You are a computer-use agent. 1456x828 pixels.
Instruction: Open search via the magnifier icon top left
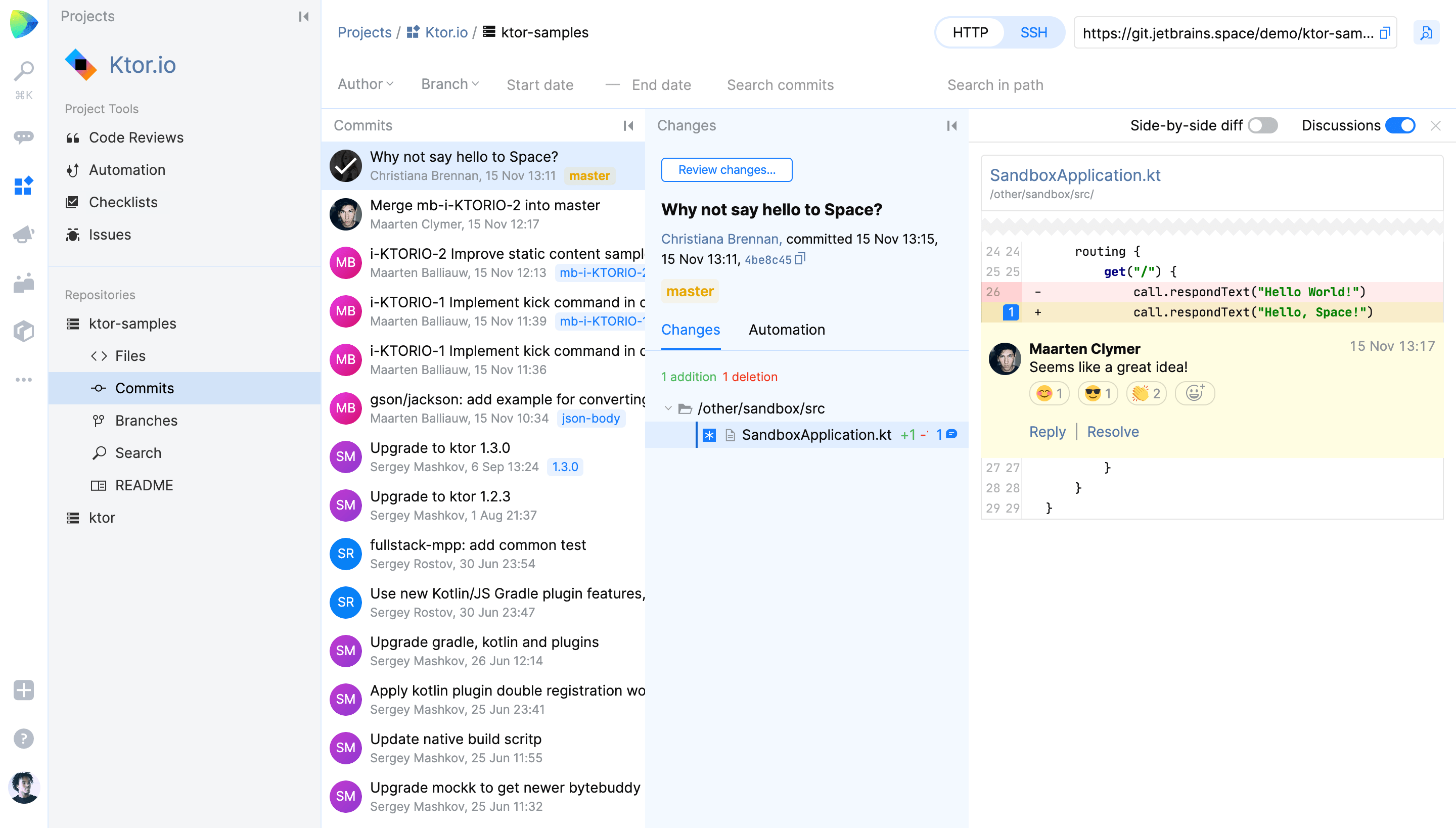pyautogui.click(x=23, y=72)
